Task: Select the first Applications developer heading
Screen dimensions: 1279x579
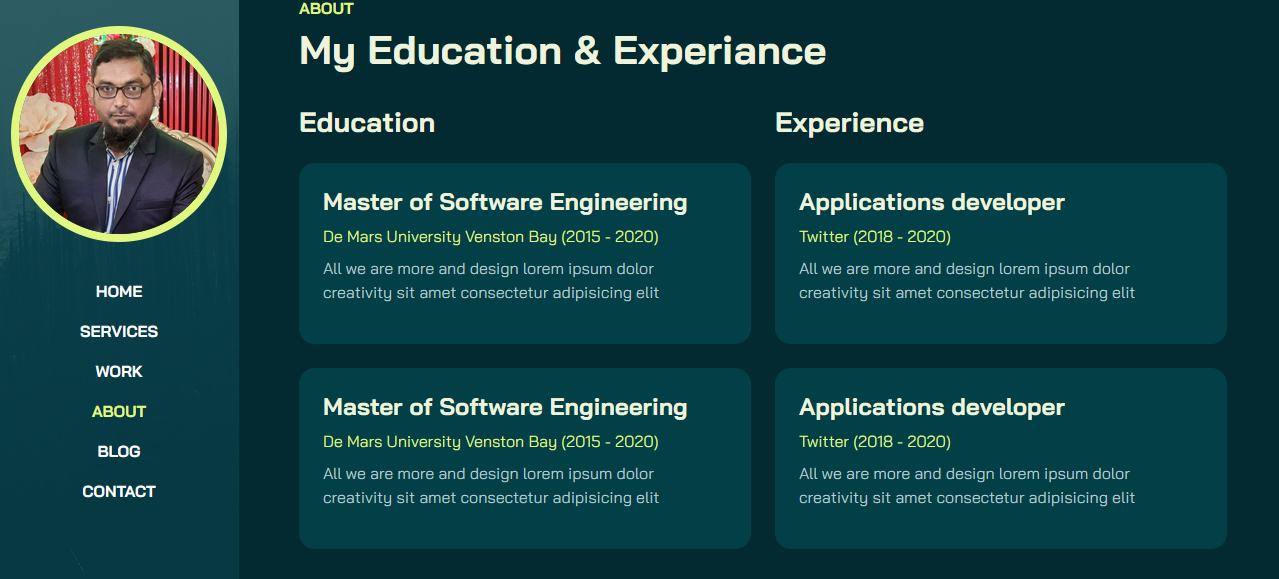Action: tap(931, 202)
